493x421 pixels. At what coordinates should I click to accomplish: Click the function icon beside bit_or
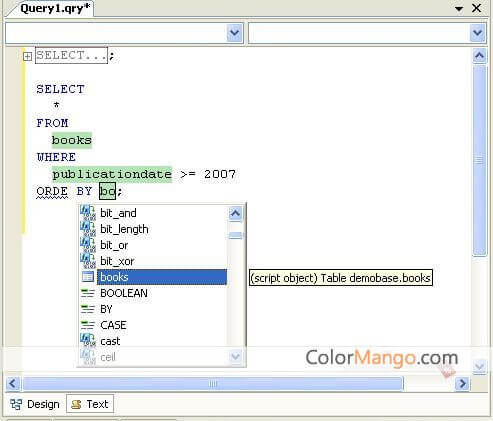coord(88,244)
